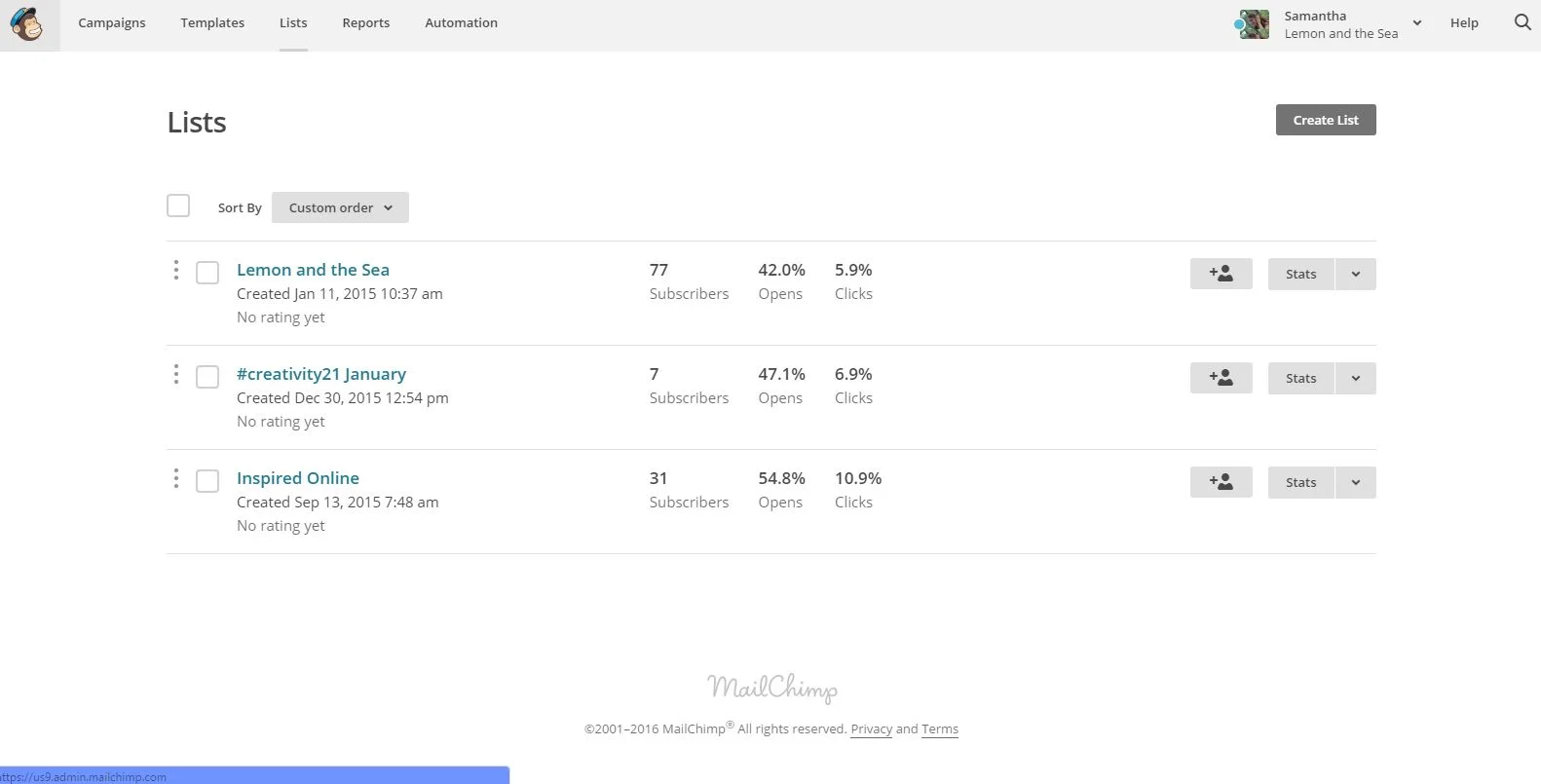Expand Stats options arrow for #creativity21 January

pos(1355,378)
